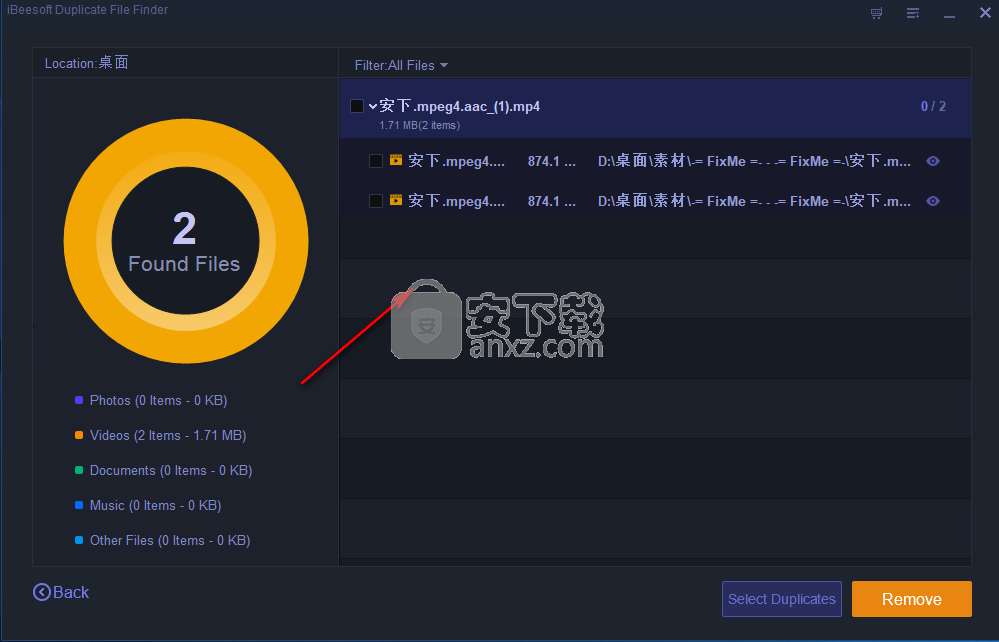
Task: Go Back to the previous screen
Action: [x=61, y=592]
